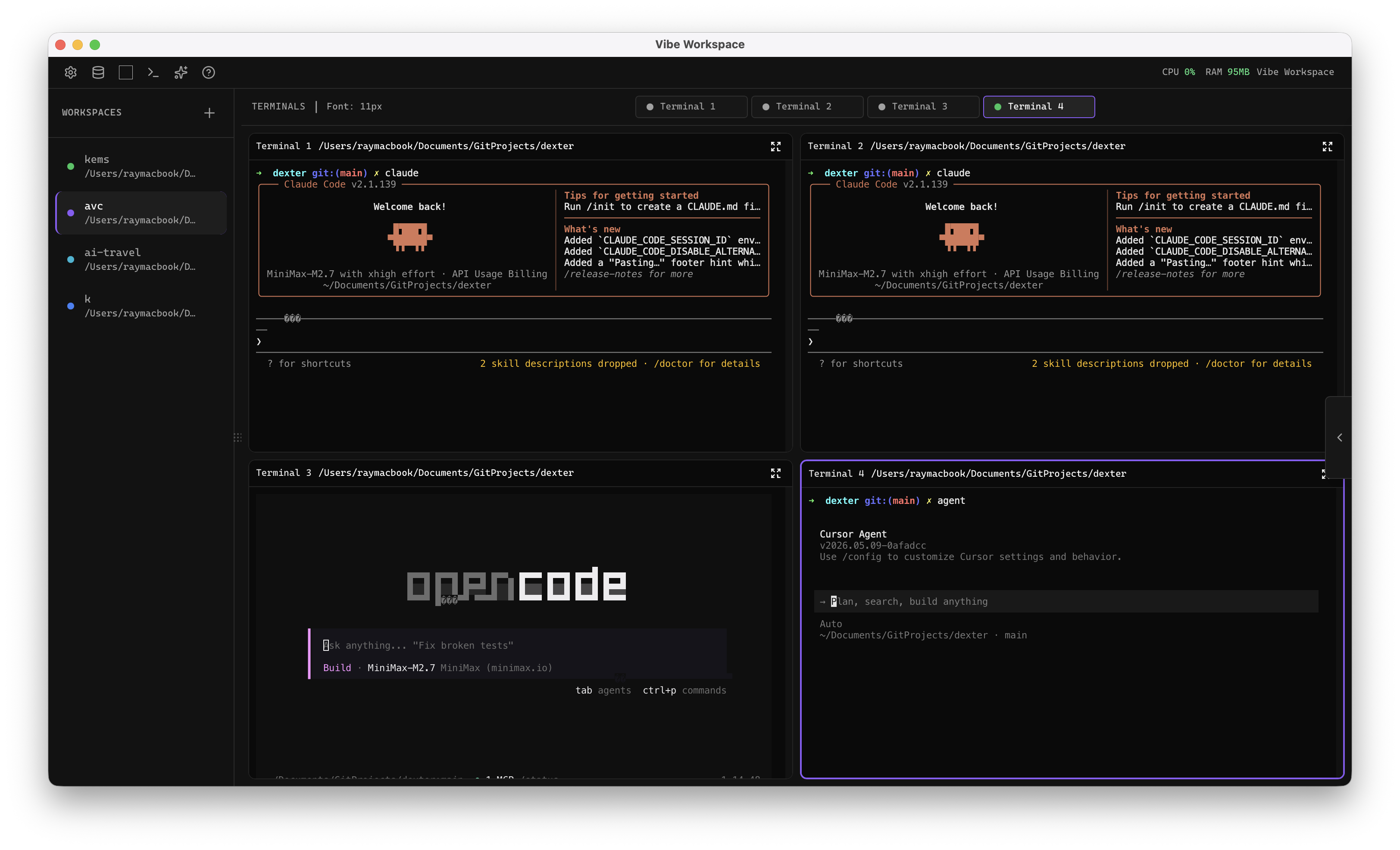Click '/release-notes for more' in Terminal 1
Viewport: 1400px width, 850px height.
[x=628, y=274]
